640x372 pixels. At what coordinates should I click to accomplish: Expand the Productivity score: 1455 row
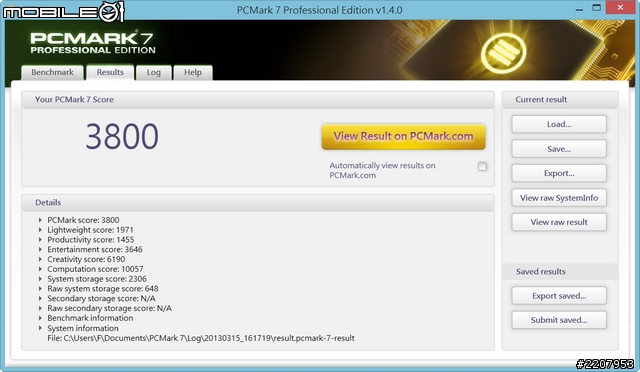(40, 240)
